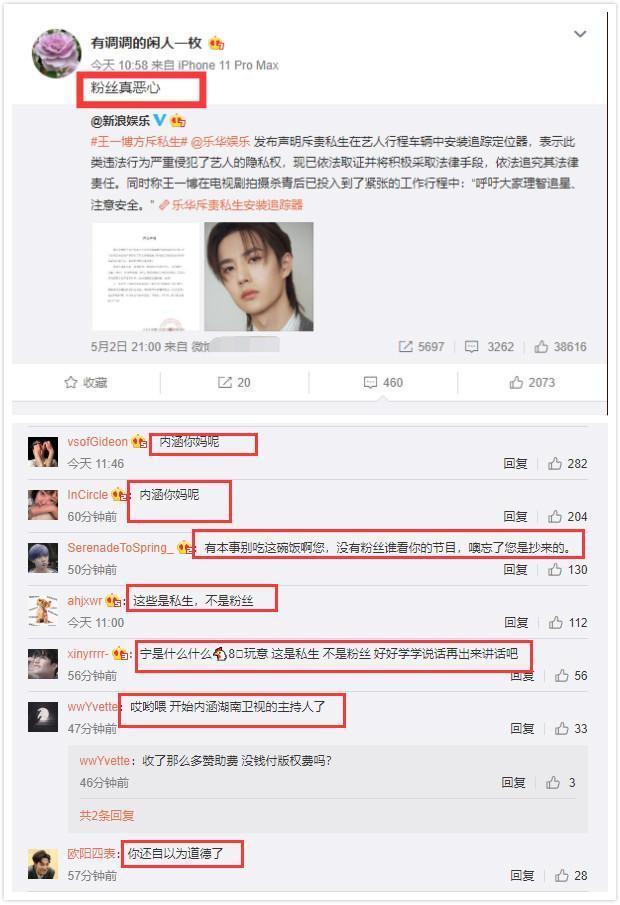The width and height of the screenshot is (620, 905).
Task: View the portrait photo thumbnail
Action: pos(259,276)
